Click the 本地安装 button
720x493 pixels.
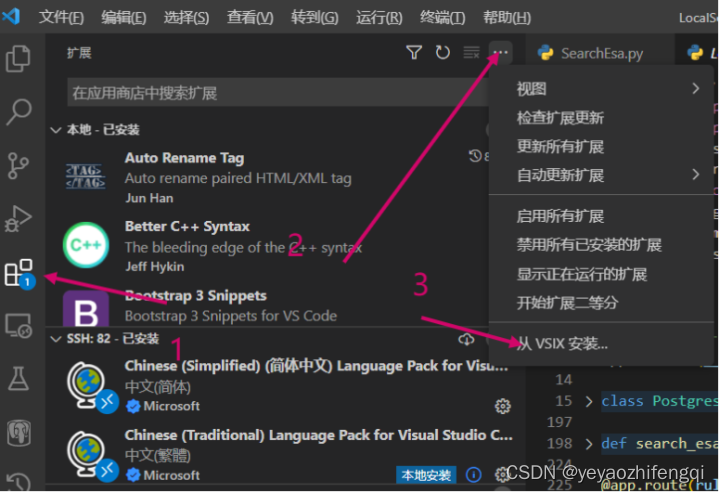(426, 475)
